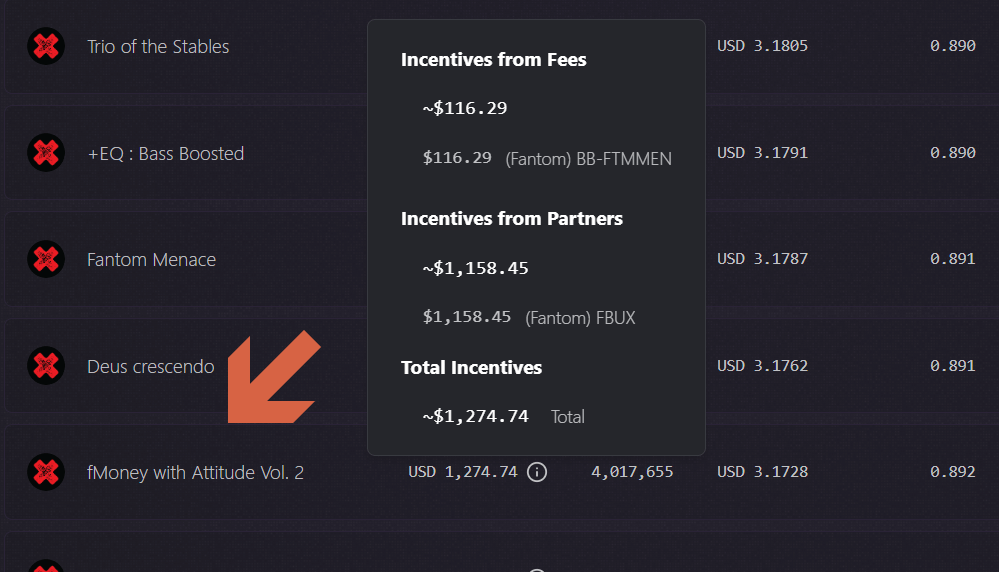The image size is (999, 572).
Task: Click USD 3.1805 value in first row
Action: [x=762, y=46]
